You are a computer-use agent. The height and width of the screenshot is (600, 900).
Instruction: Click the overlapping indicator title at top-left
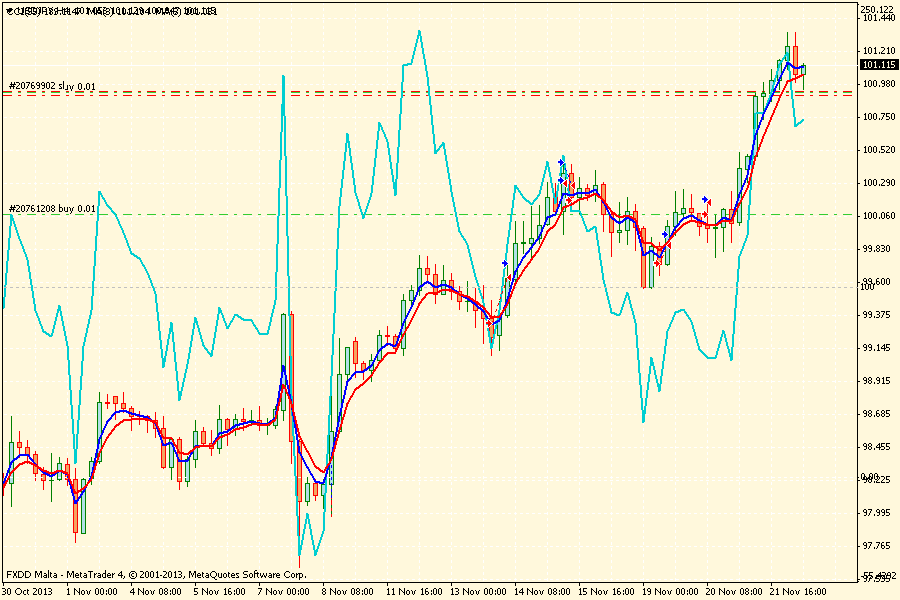[x=110, y=11]
